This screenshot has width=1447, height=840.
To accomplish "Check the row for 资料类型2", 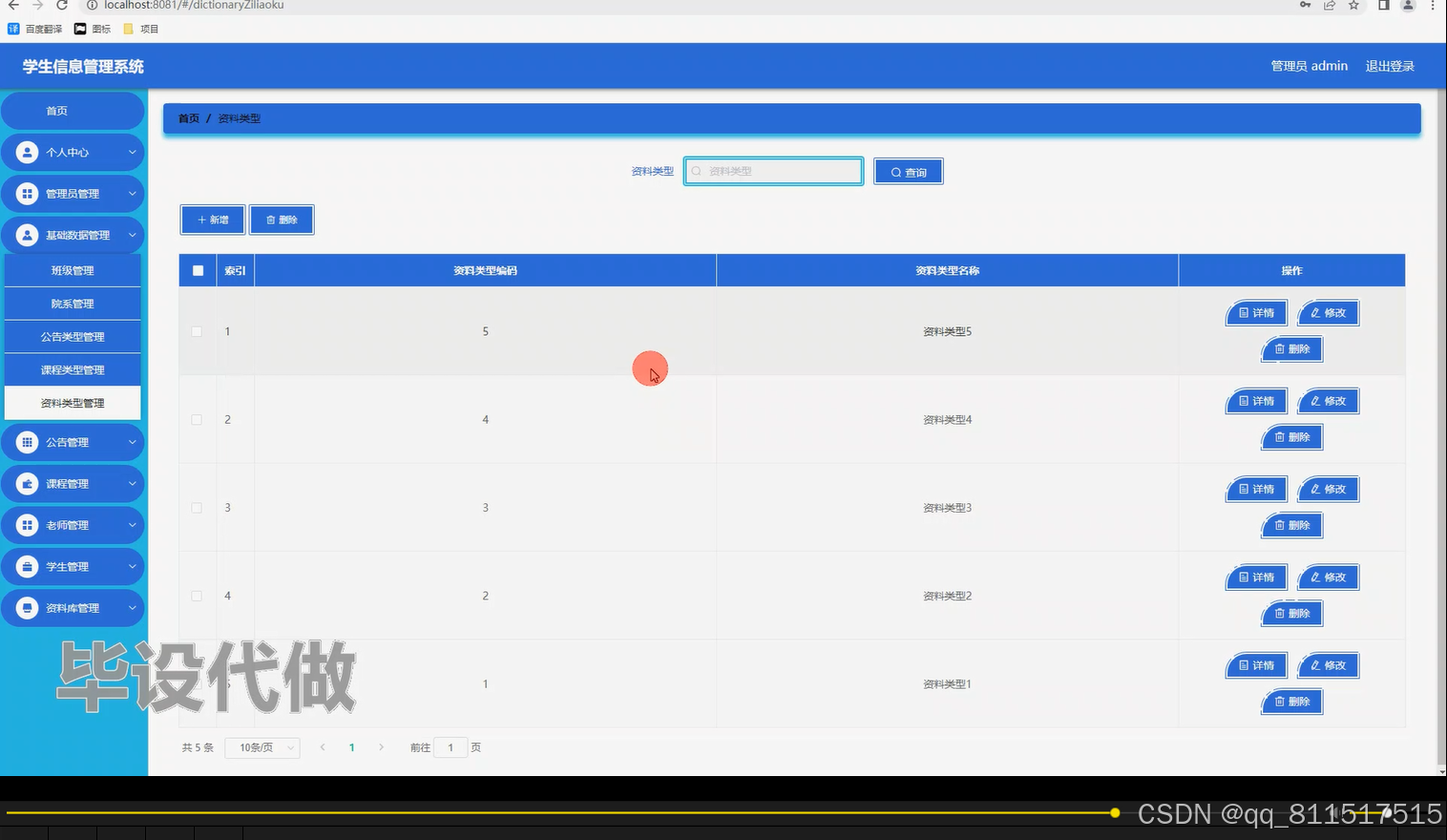I will pos(197,596).
